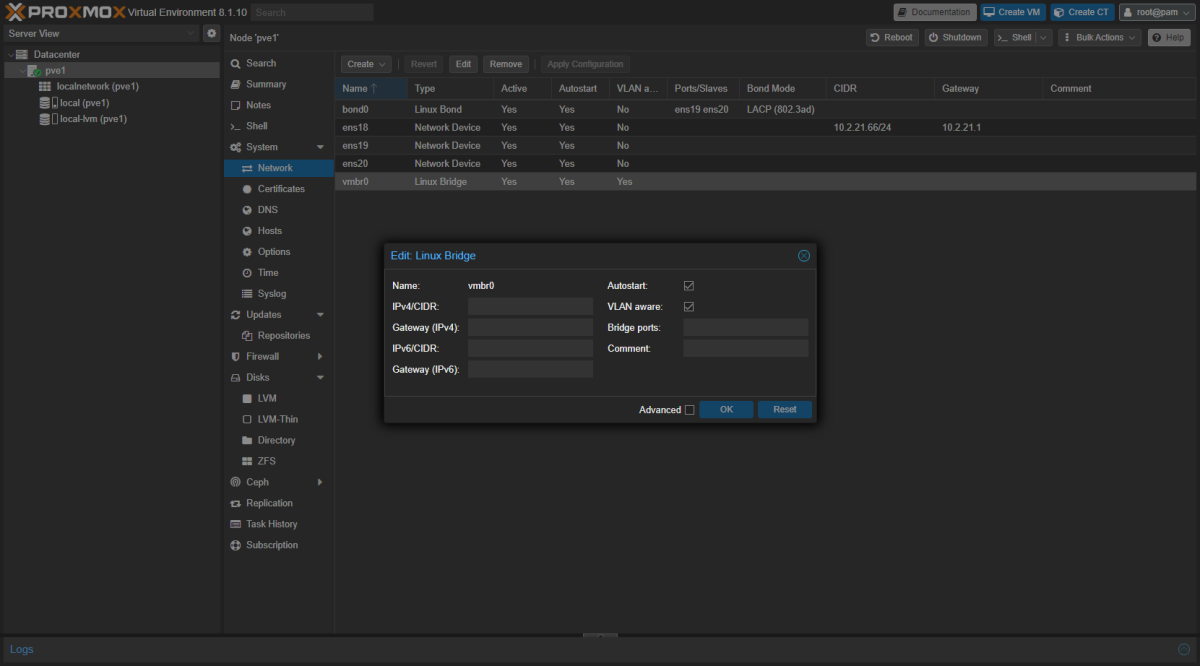Select the bond0 row
The image size is (1200, 666).
tap(765, 108)
